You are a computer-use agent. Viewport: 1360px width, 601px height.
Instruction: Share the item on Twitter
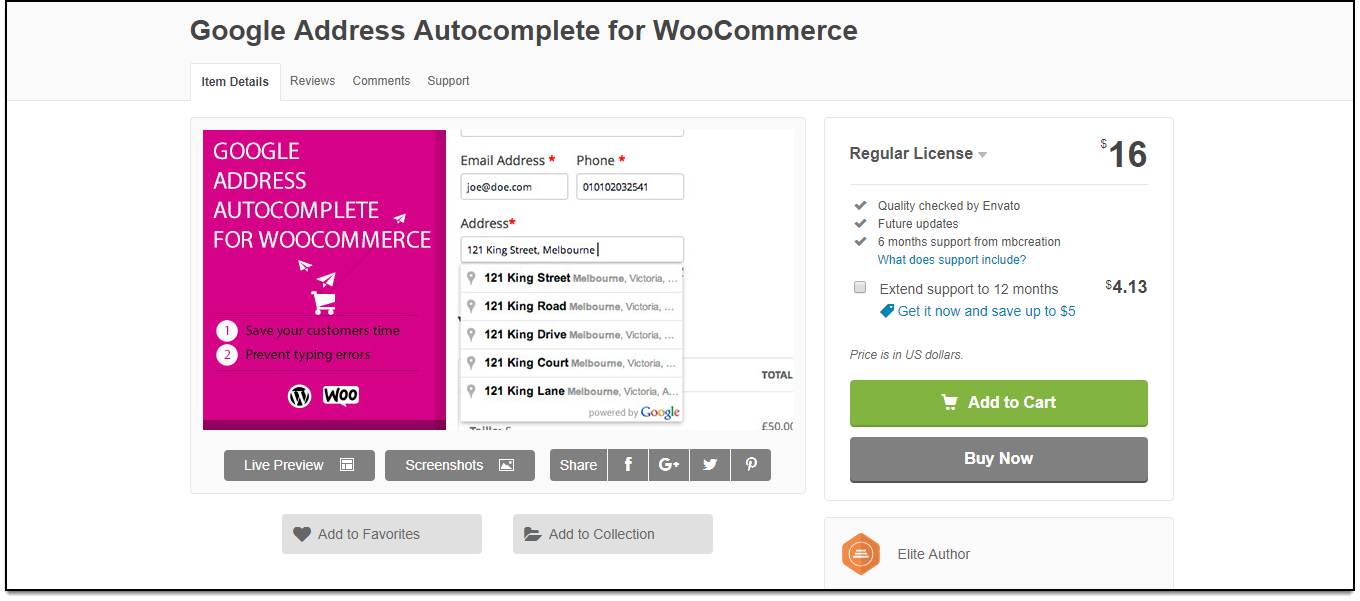click(x=710, y=465)
